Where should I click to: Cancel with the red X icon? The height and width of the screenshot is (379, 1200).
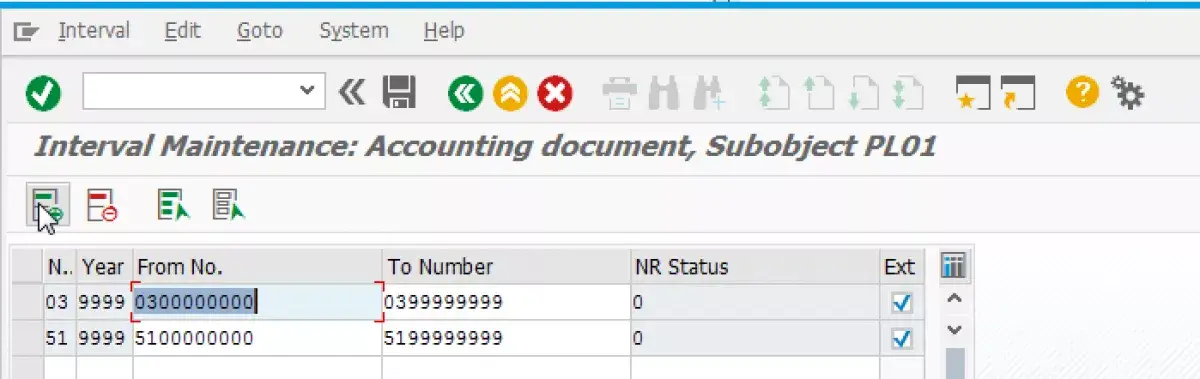554,94
